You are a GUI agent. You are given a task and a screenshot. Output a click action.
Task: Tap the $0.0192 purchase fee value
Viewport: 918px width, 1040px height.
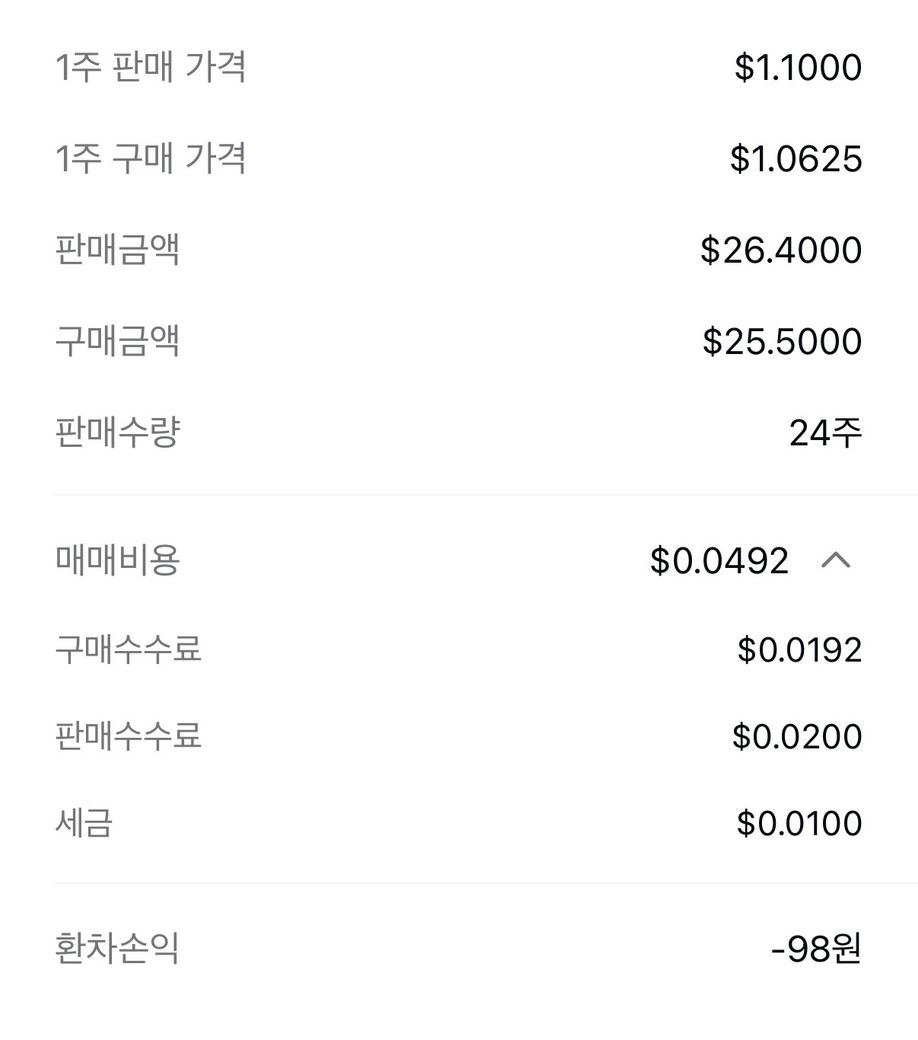pyautogui.click(x=799, y=650)
